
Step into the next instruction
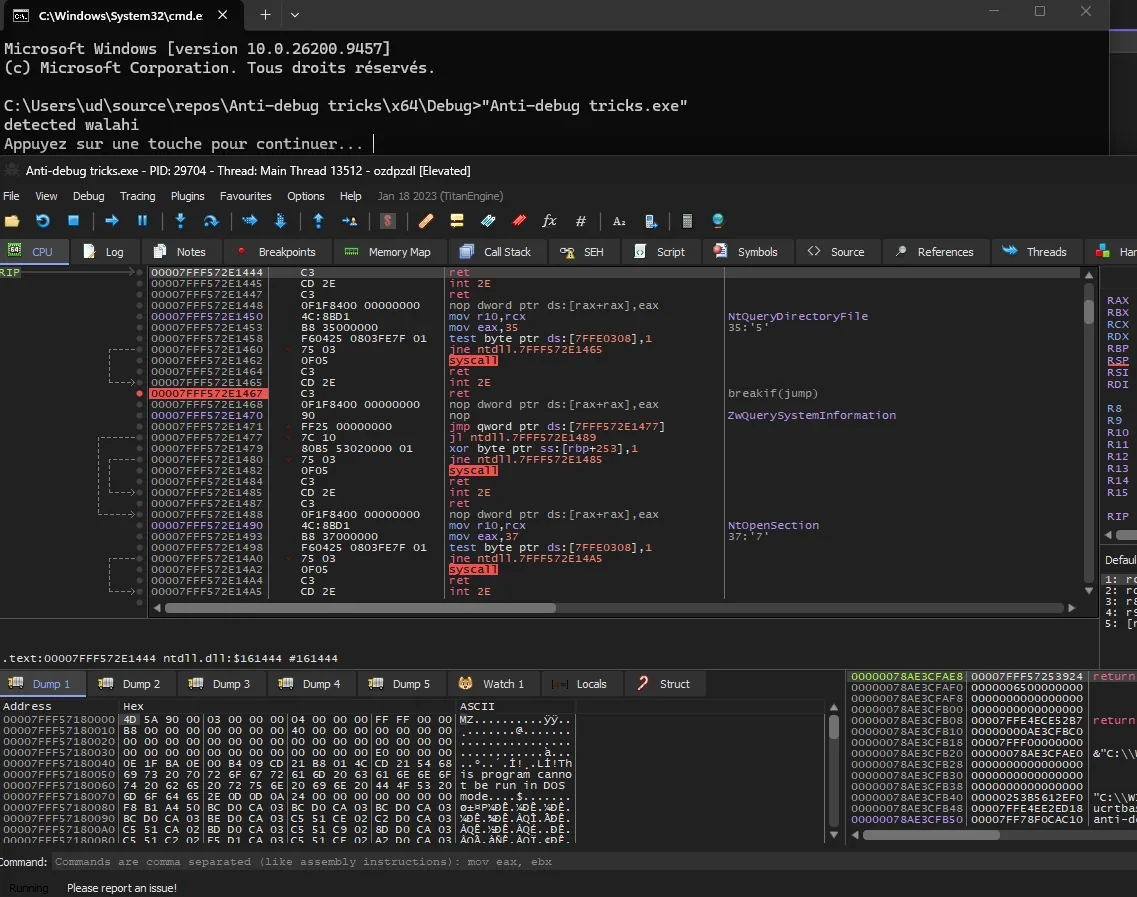[x=181, y=221]
